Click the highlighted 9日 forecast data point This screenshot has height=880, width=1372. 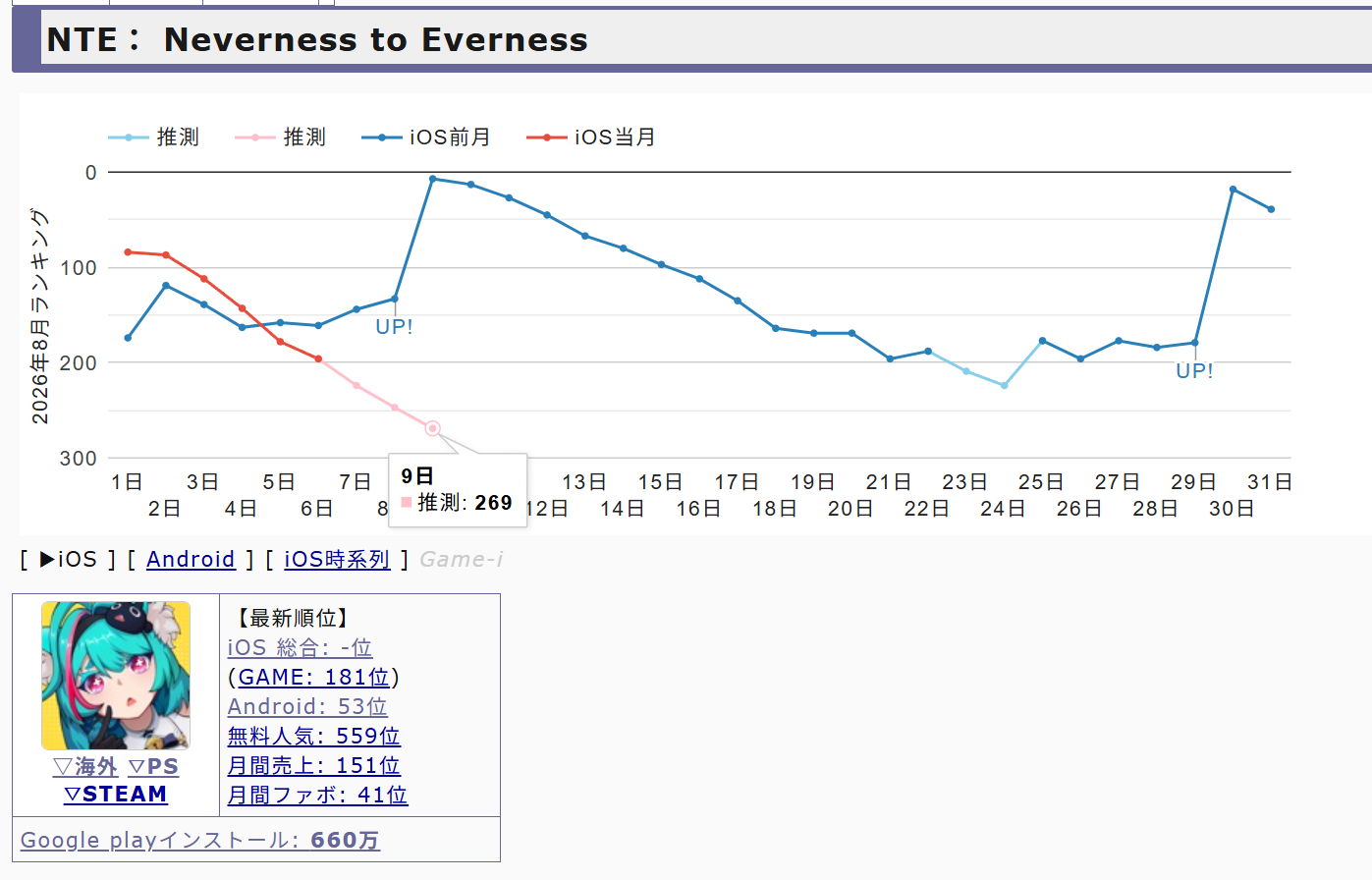tap(432, 428)
